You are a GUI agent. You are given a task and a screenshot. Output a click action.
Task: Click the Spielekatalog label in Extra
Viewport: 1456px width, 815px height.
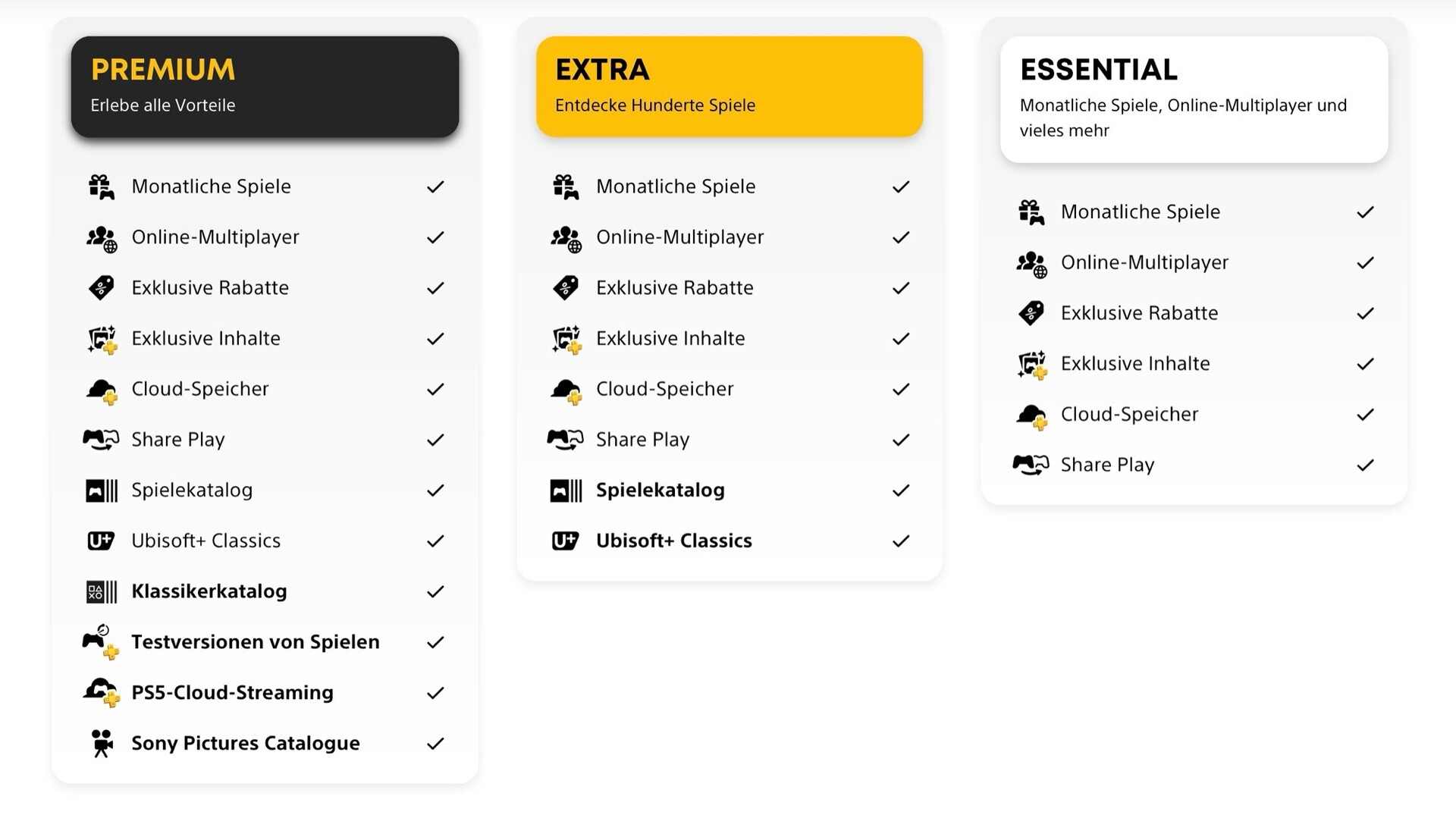[660, 491]
